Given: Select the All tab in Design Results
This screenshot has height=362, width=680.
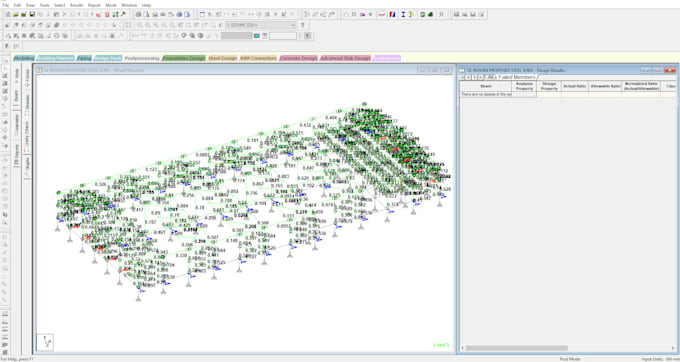Looking at the screenshot, I should click(x=490, y=77).
